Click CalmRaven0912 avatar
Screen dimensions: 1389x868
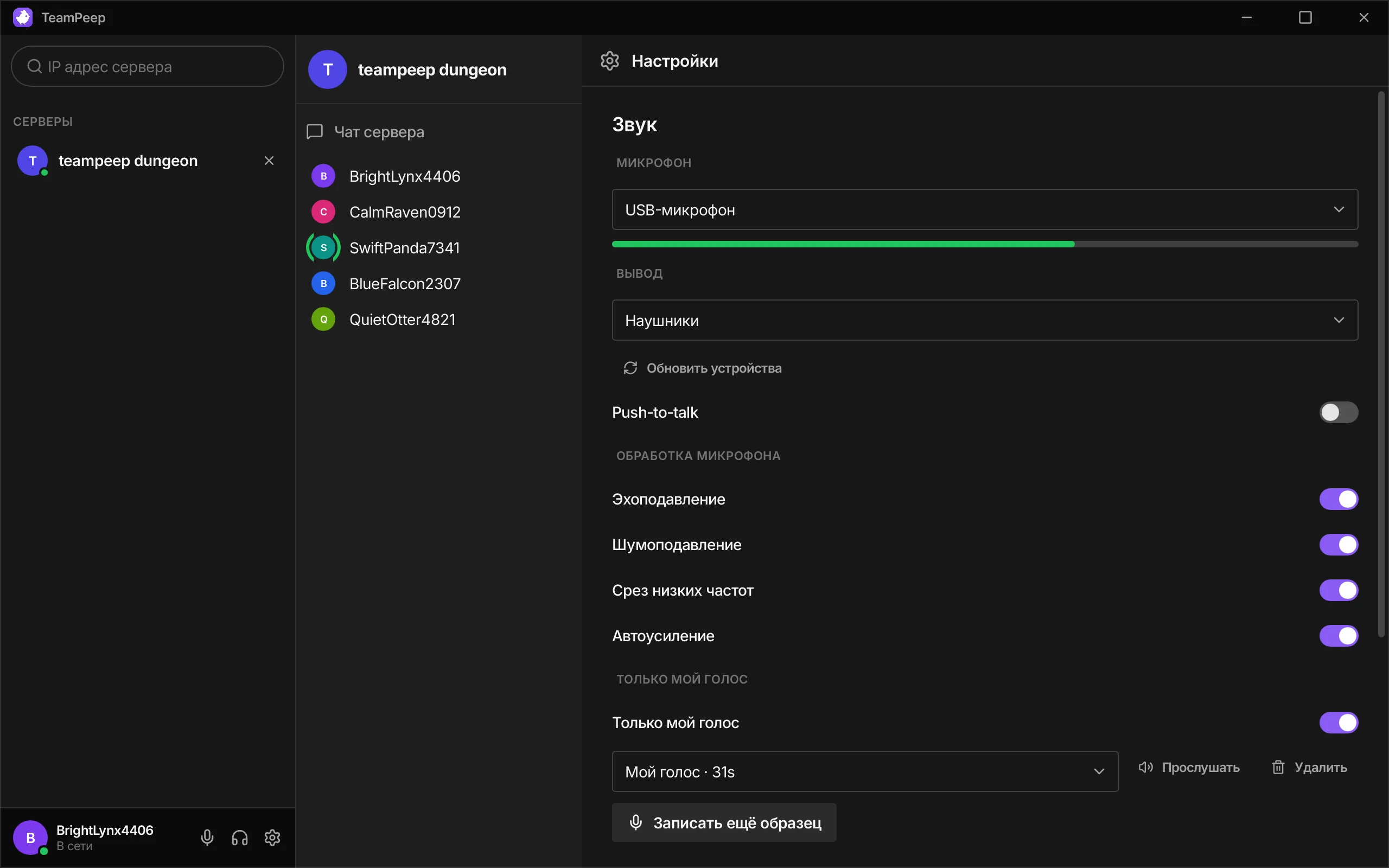coord(324,212)
